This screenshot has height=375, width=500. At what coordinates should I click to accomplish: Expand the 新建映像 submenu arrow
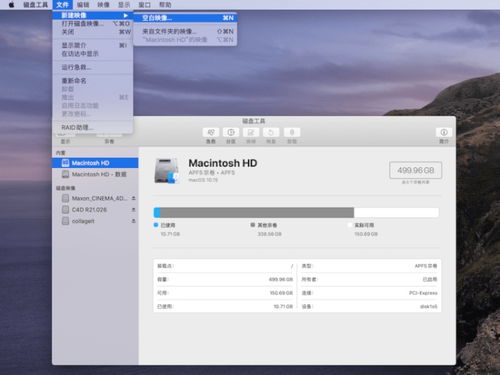click(x=126, y=15)
